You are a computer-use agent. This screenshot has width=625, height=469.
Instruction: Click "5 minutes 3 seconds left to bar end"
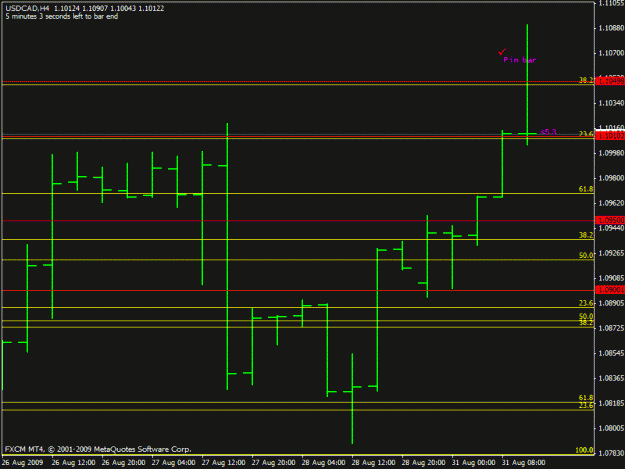coord(62,16)
